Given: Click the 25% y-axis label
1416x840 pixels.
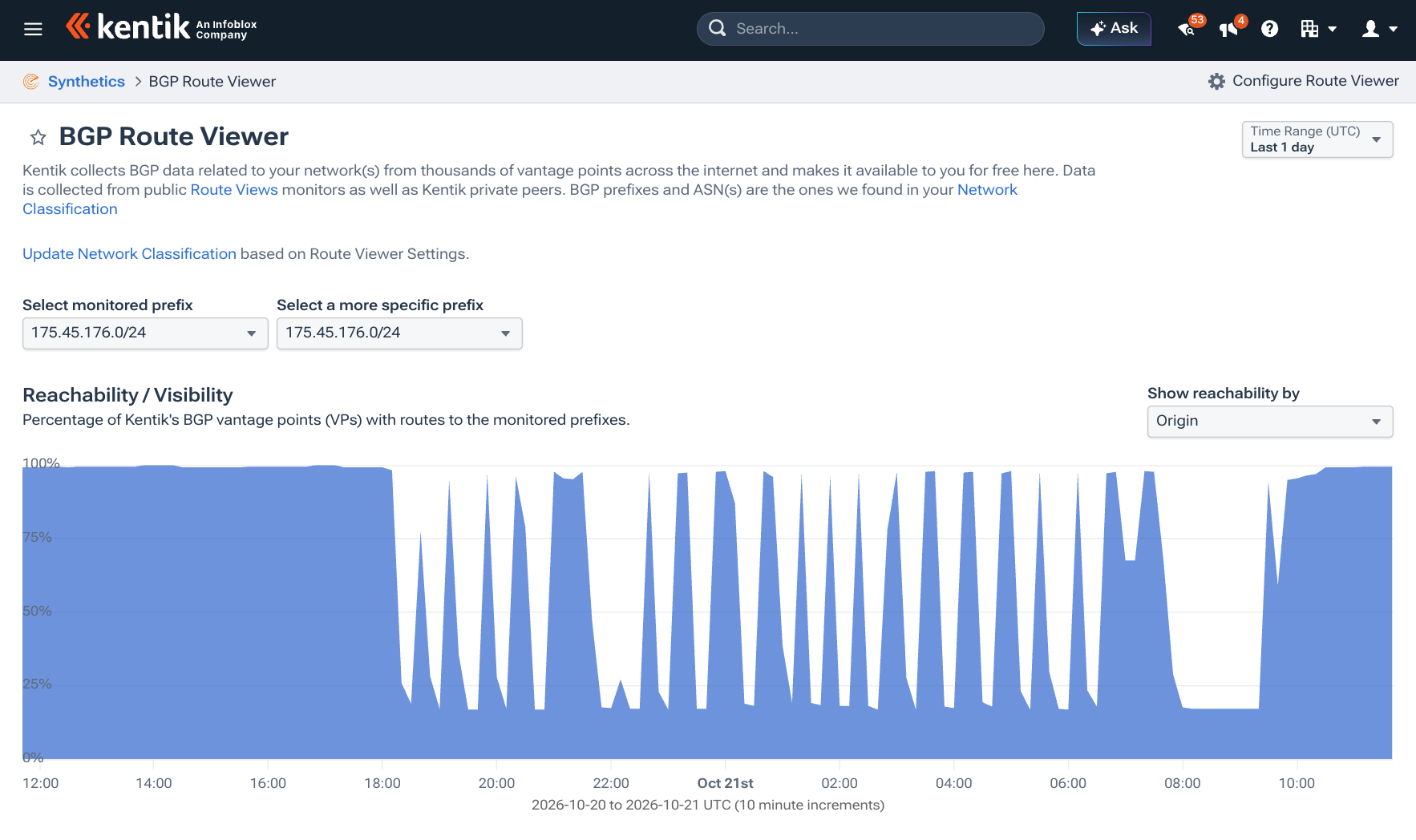Looking at the screenshot, I should click(x=37, y=684).
